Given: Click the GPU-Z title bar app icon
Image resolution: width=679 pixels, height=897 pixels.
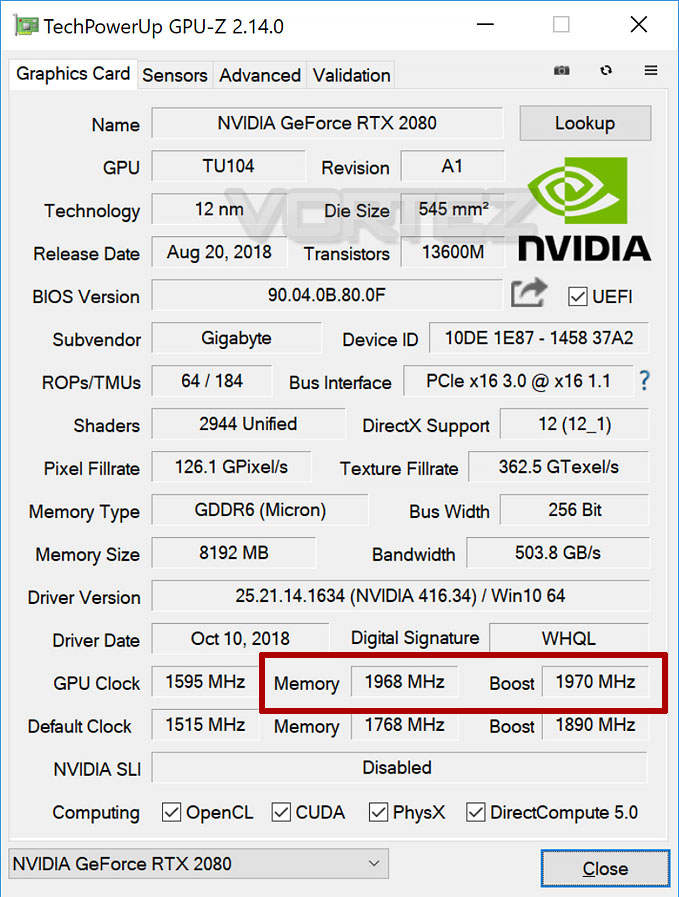Looking at the screenshot, I should pos(26,26).
